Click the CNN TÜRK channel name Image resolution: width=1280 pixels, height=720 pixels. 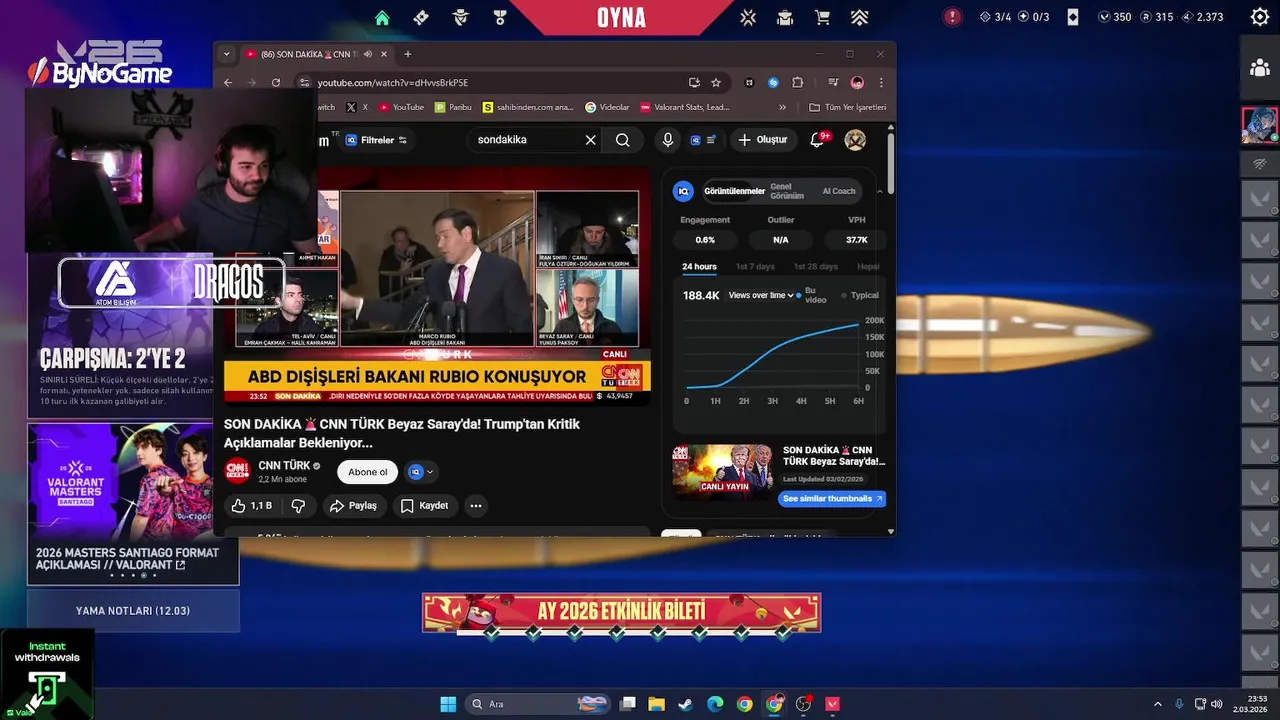(284, 466)
